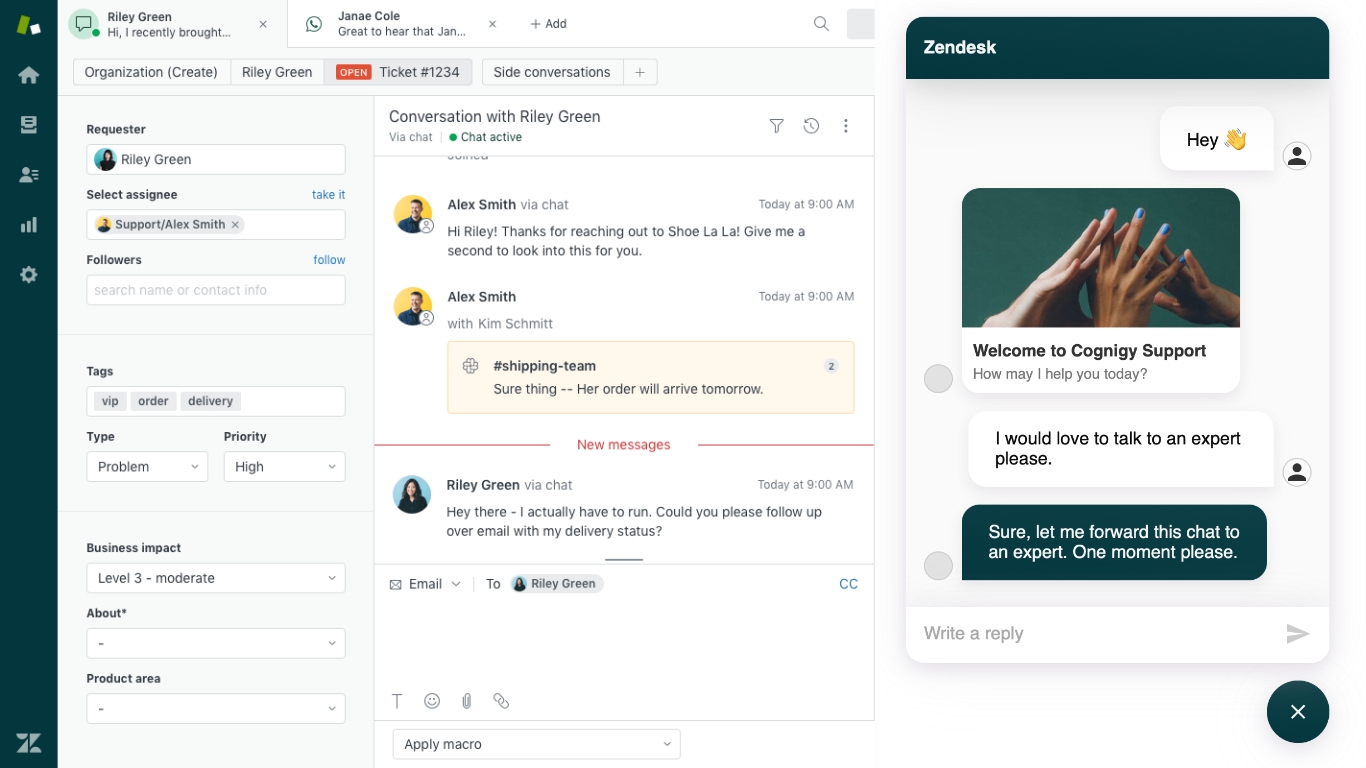Image resolution: width=1366 pixels, height=768 pixels.
Task: Open the Home dashboard from the sidebar
Action: (28, 74)
